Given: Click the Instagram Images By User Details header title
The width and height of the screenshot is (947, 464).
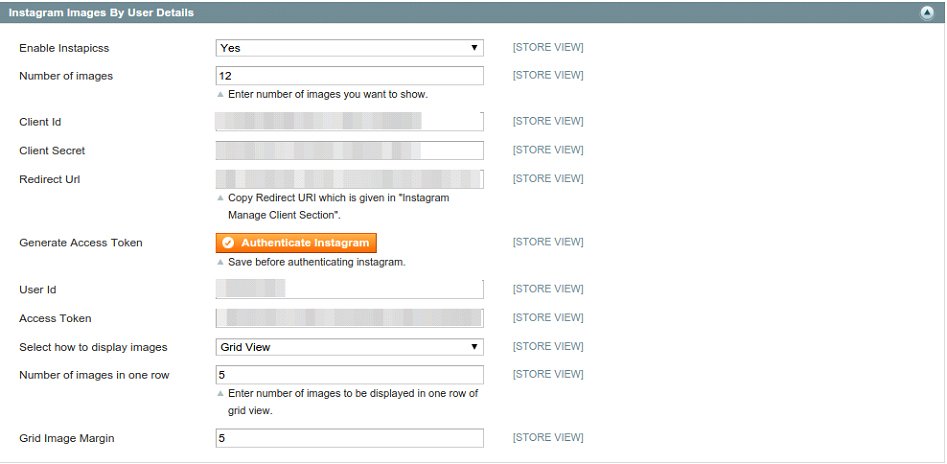Looking at the screenshot, I should coord(101,13).
